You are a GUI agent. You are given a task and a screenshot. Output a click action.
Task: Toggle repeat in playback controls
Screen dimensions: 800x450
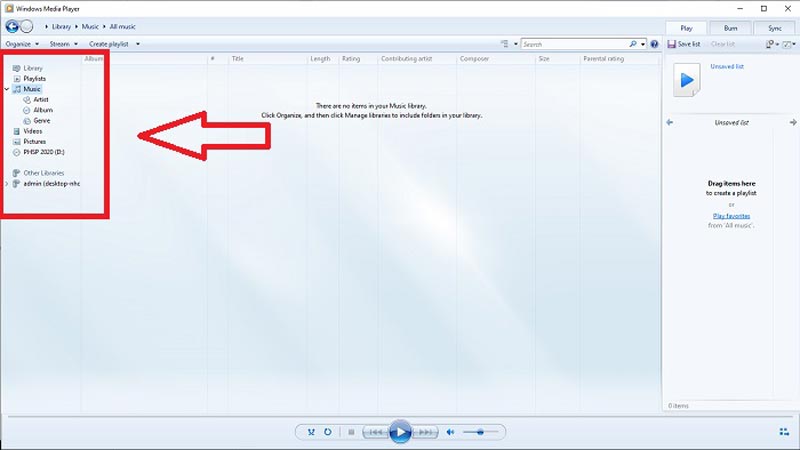tap(328, 432)
